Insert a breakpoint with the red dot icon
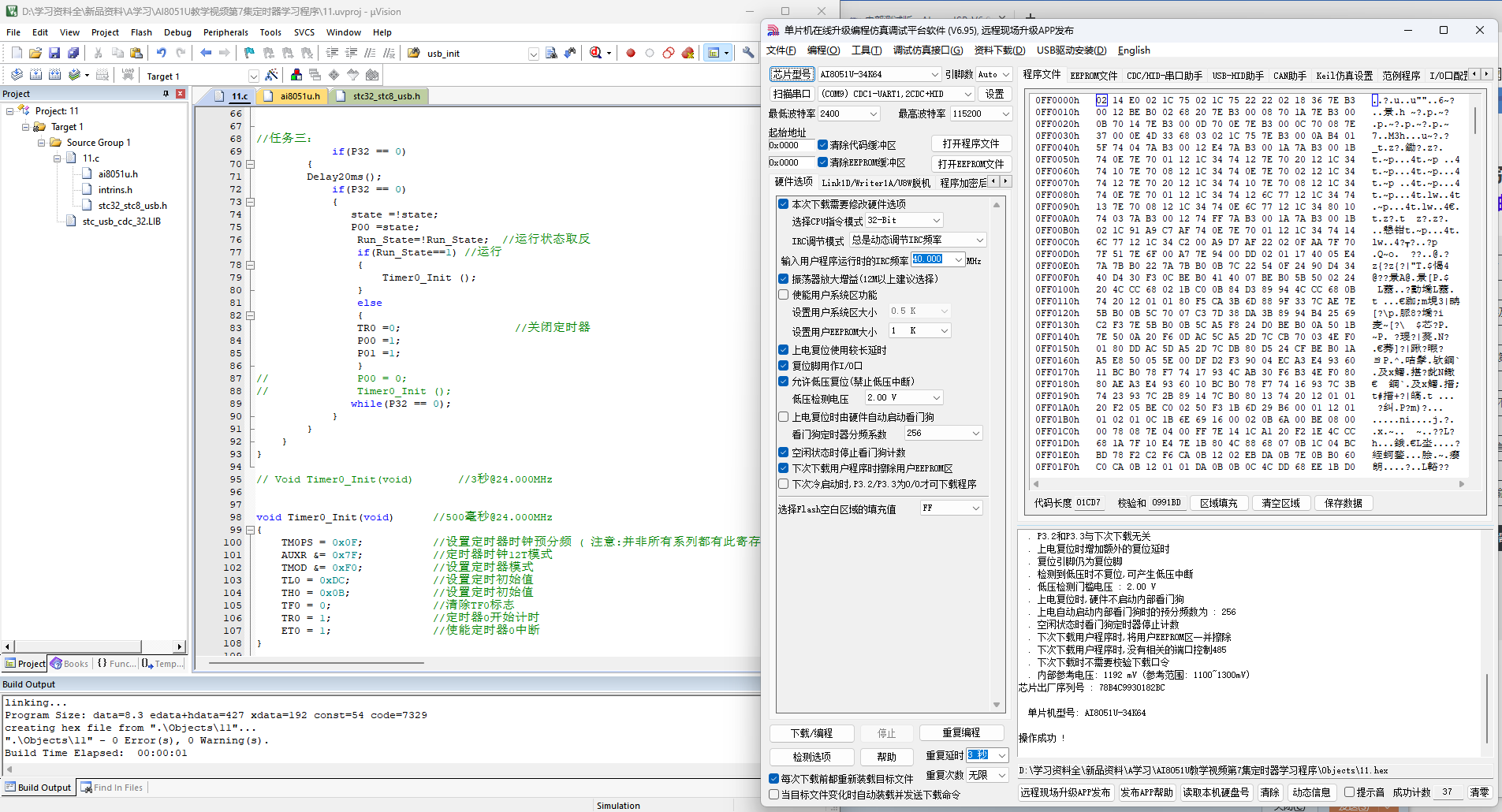 pos(631,53)
